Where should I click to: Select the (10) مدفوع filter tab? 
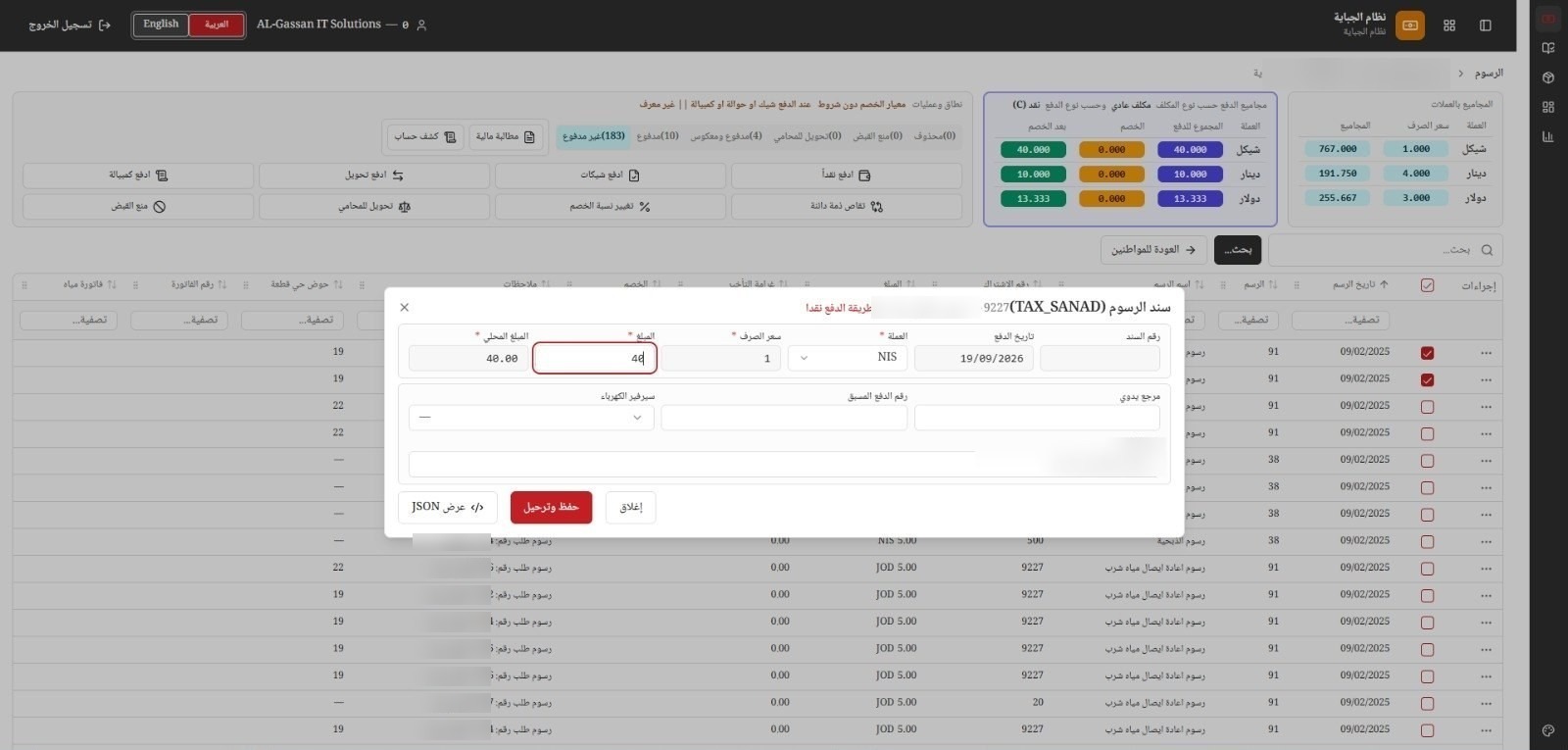pos(658,136)
